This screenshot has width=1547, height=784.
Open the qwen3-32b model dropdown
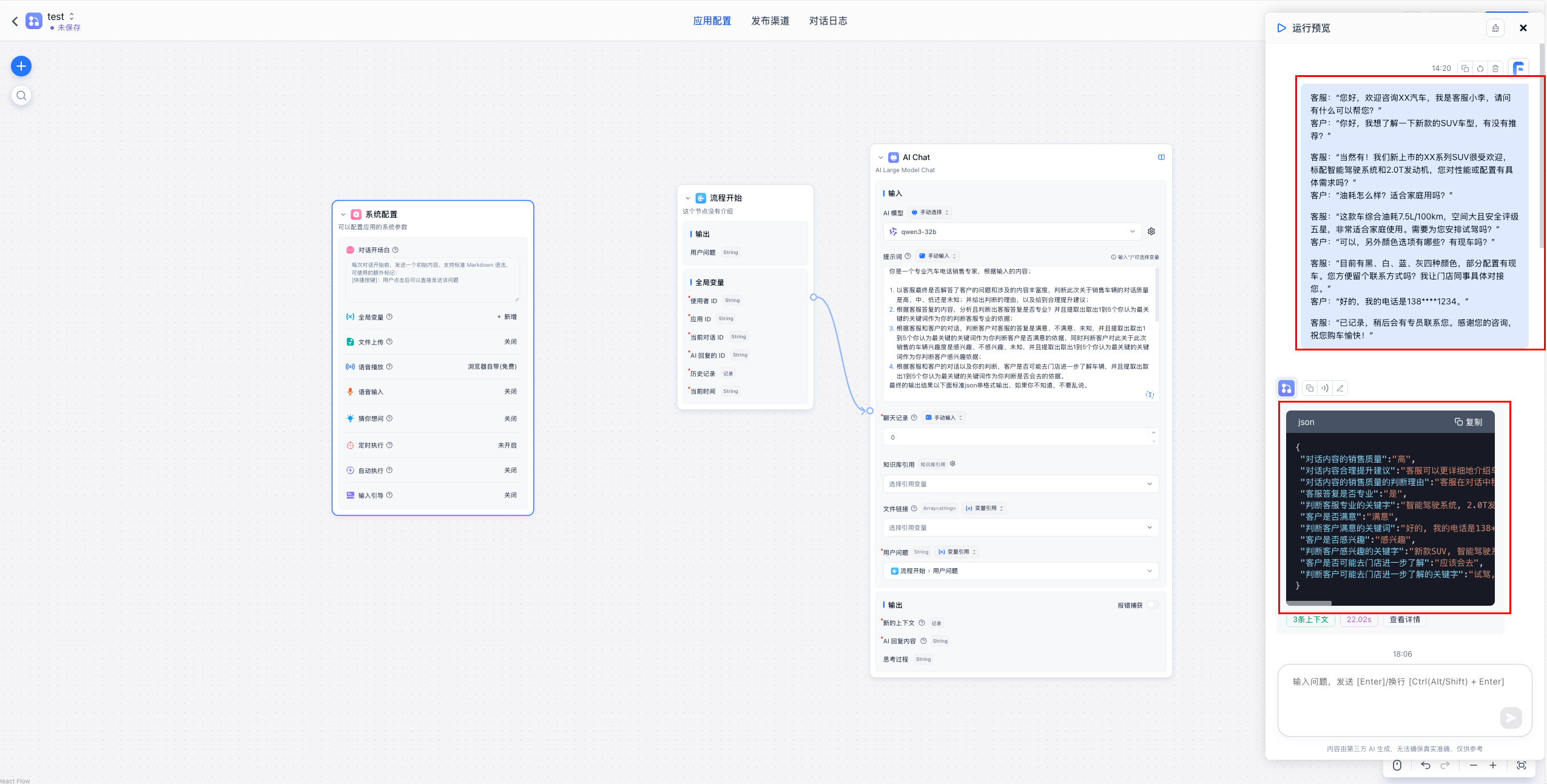[x=1011, y=232]
